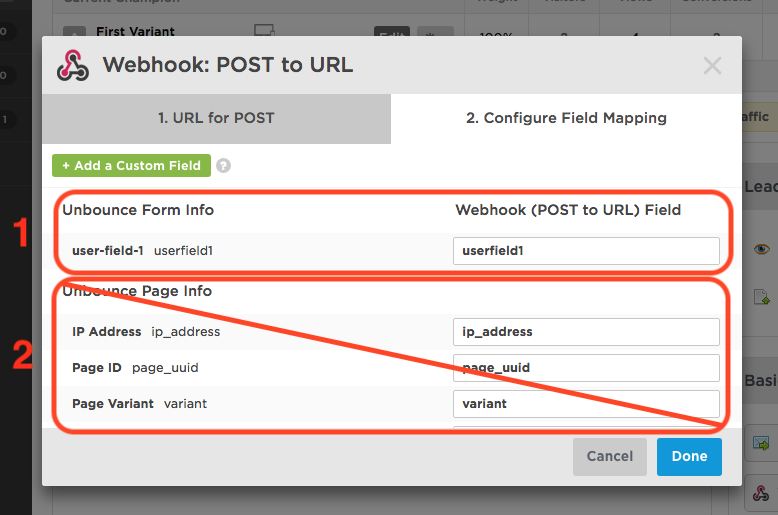Viewport: 778px width, 515px height.
Task: Edit the page_uuid webhook field input
Action: tap(586, 368)
